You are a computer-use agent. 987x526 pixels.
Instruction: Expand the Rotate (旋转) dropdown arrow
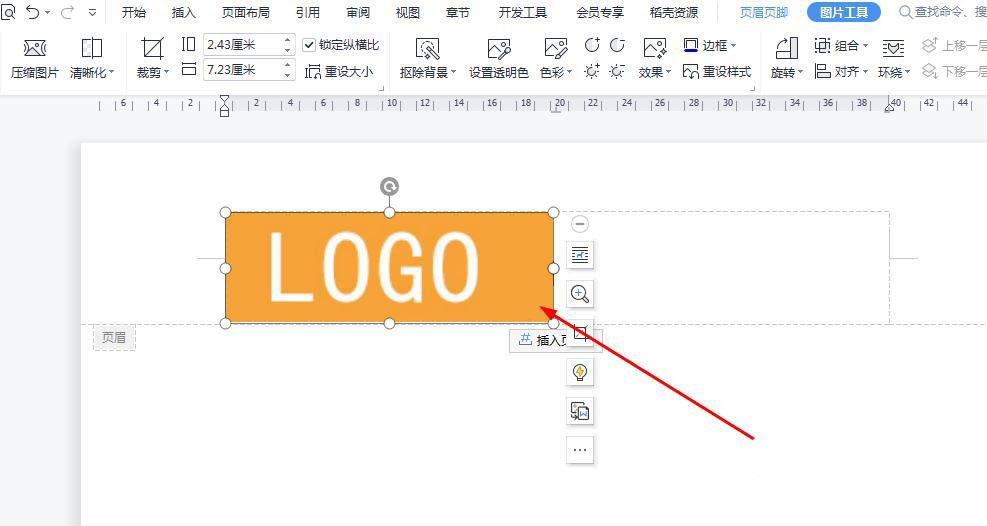[x=801, y=72]
